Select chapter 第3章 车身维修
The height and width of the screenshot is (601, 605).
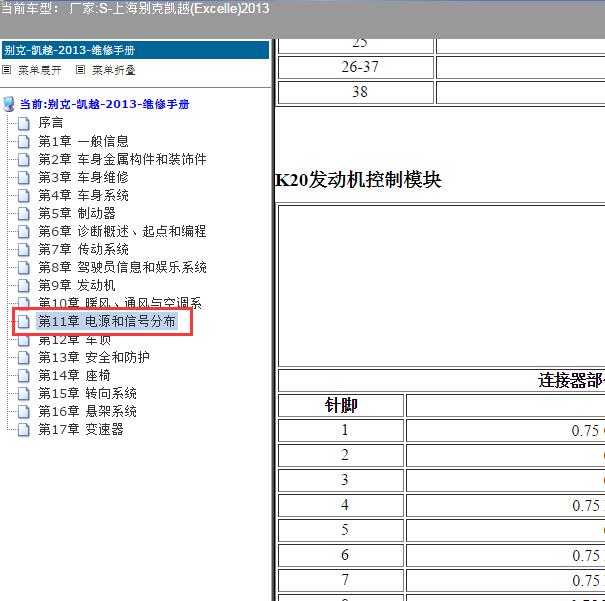click(83, 177)
